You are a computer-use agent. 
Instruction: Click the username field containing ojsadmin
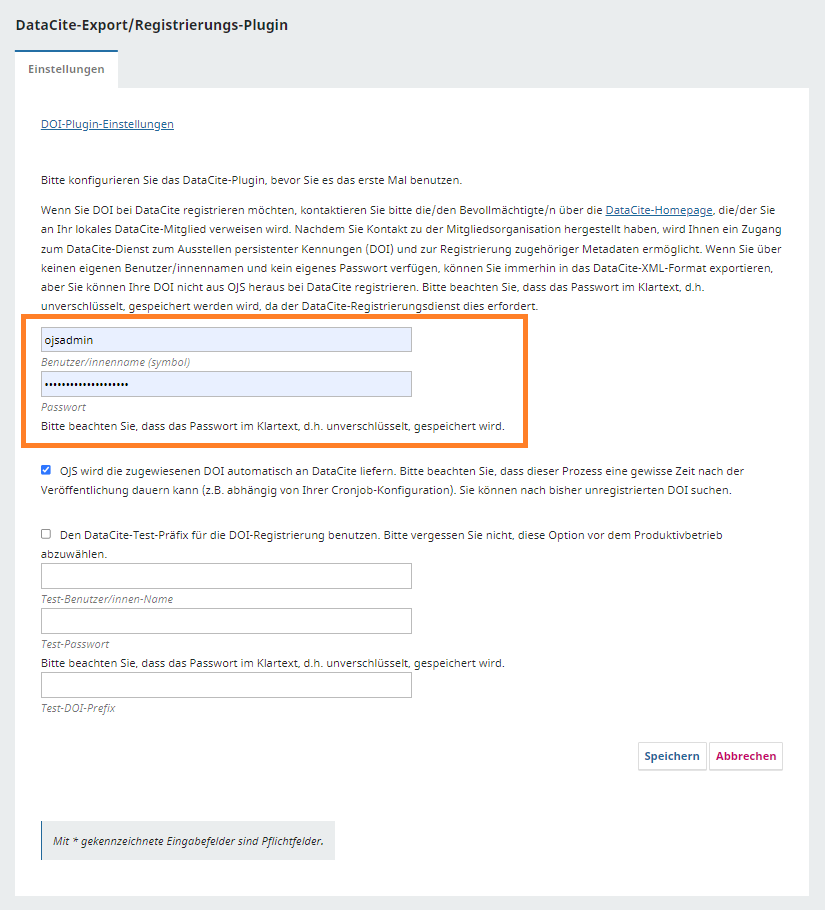pyautogui.click(x=226, y=340)
